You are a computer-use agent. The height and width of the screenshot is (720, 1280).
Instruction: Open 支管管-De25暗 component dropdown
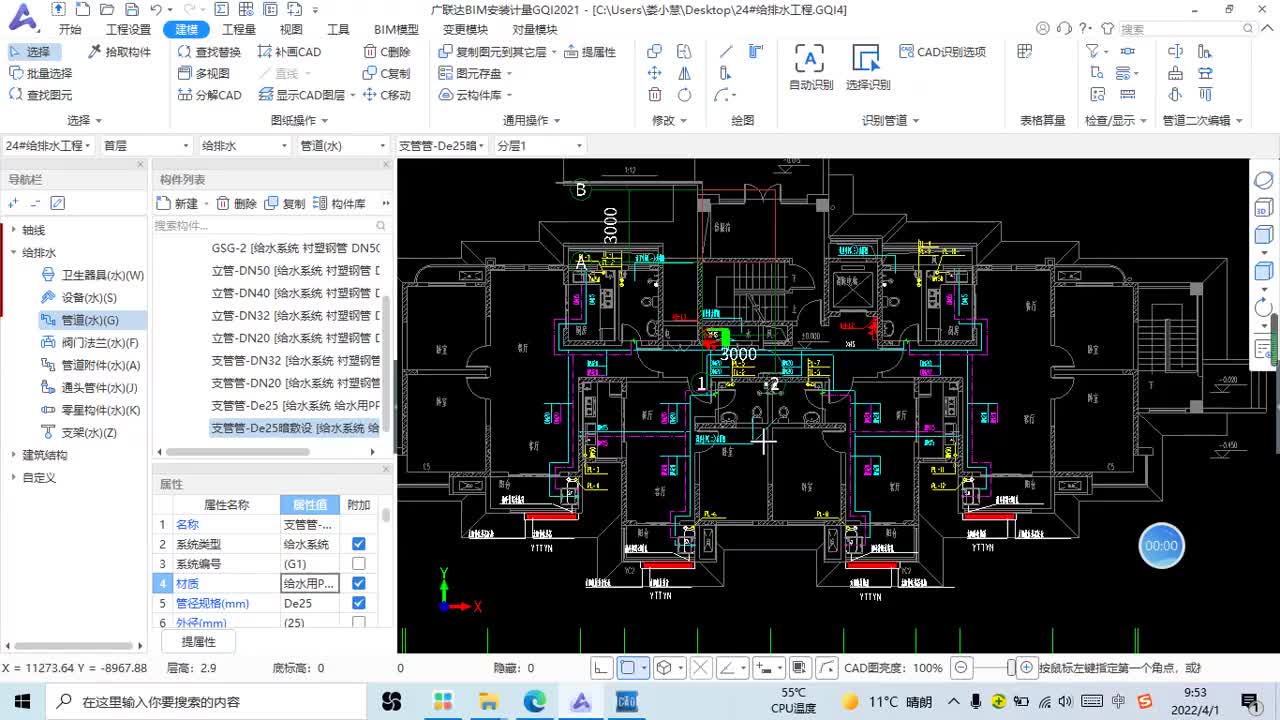[443, 145]
